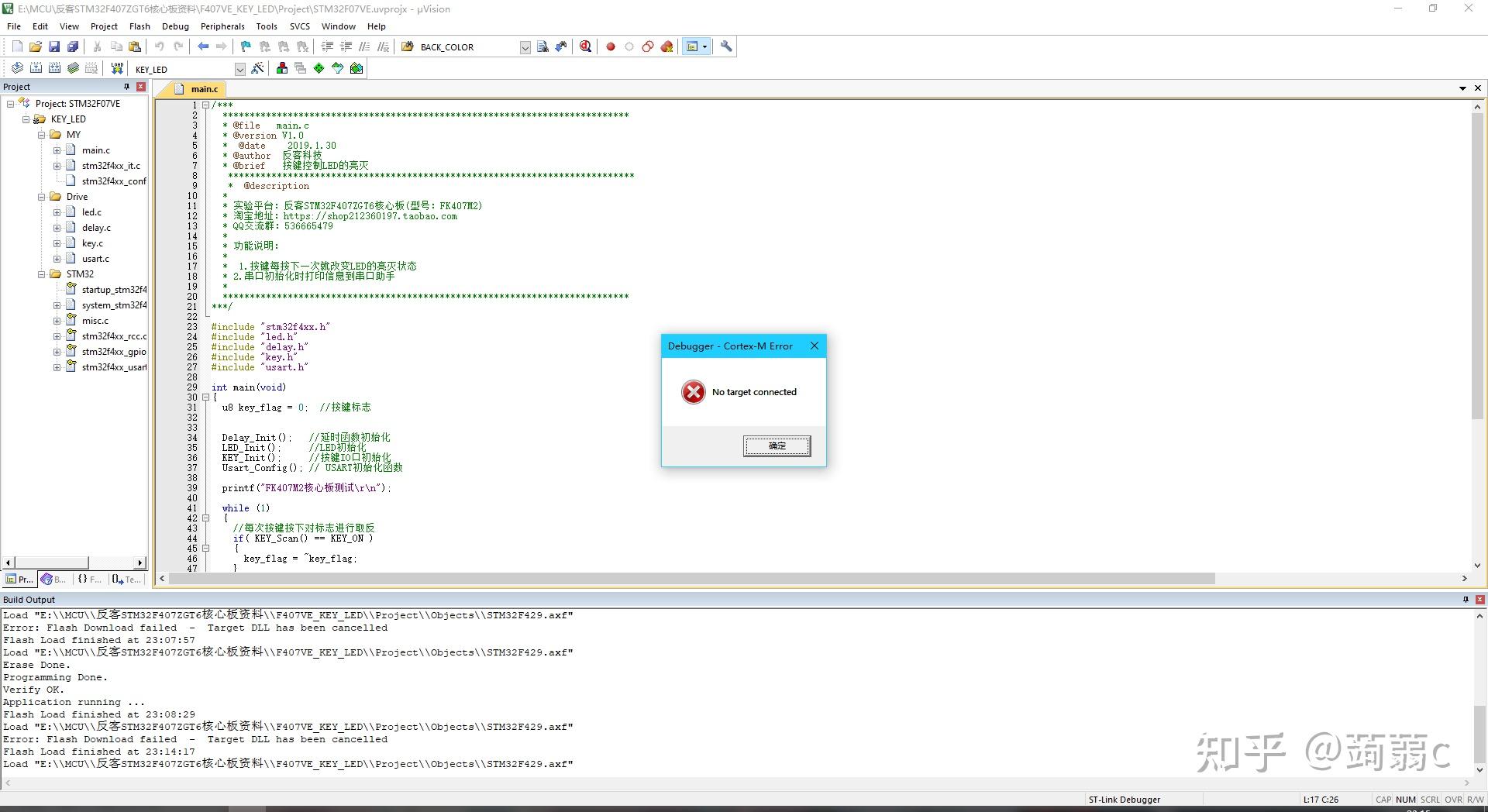Kill all breakpoints in the toolbar
1488x812 pixels.
(666, 46)
